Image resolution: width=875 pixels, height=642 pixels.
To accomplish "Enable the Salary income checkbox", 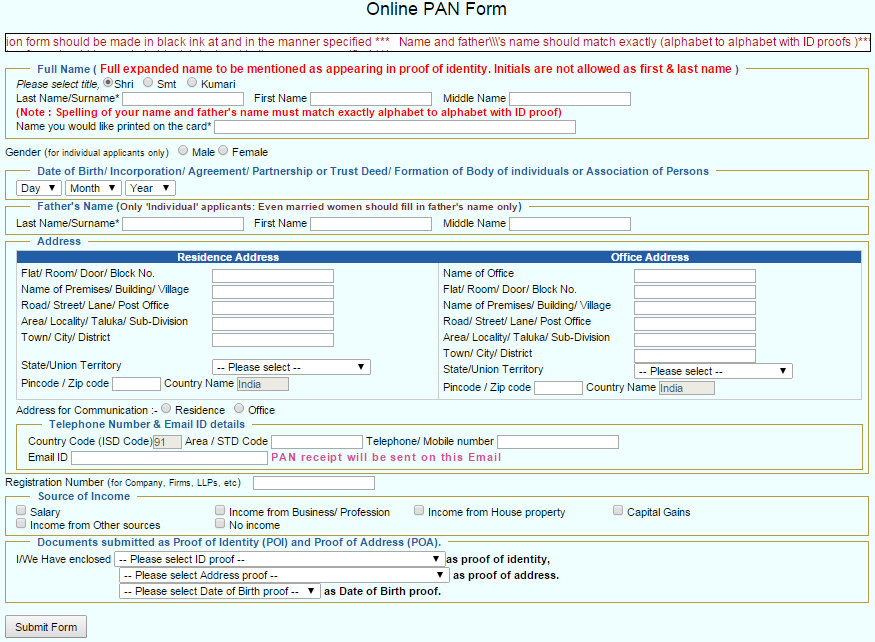I will (21, 509).
